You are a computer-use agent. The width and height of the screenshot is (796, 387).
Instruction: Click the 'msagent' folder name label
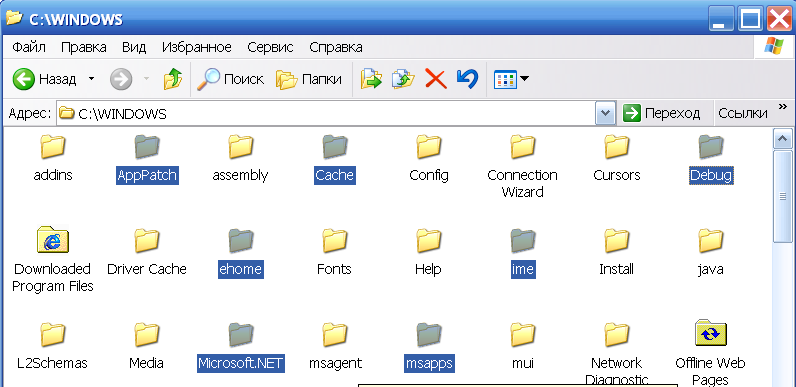pos(335,364)
